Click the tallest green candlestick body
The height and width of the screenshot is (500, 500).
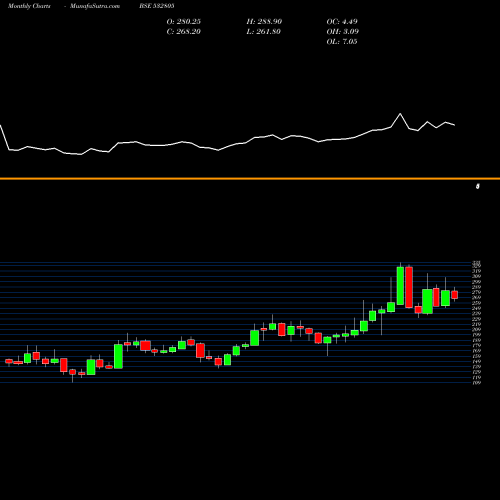pos(400,286)
